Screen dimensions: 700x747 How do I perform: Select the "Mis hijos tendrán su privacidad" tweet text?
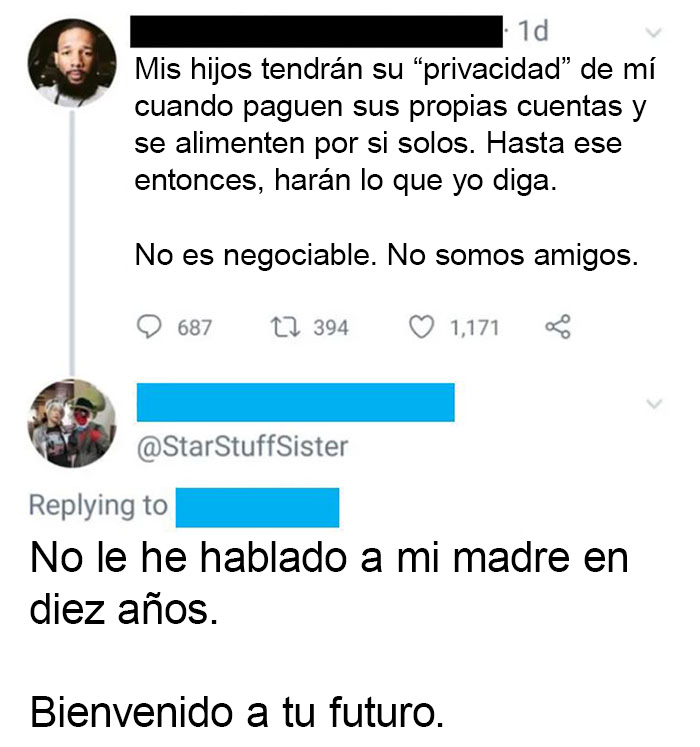pyautogui.click(x=390, y=127)
